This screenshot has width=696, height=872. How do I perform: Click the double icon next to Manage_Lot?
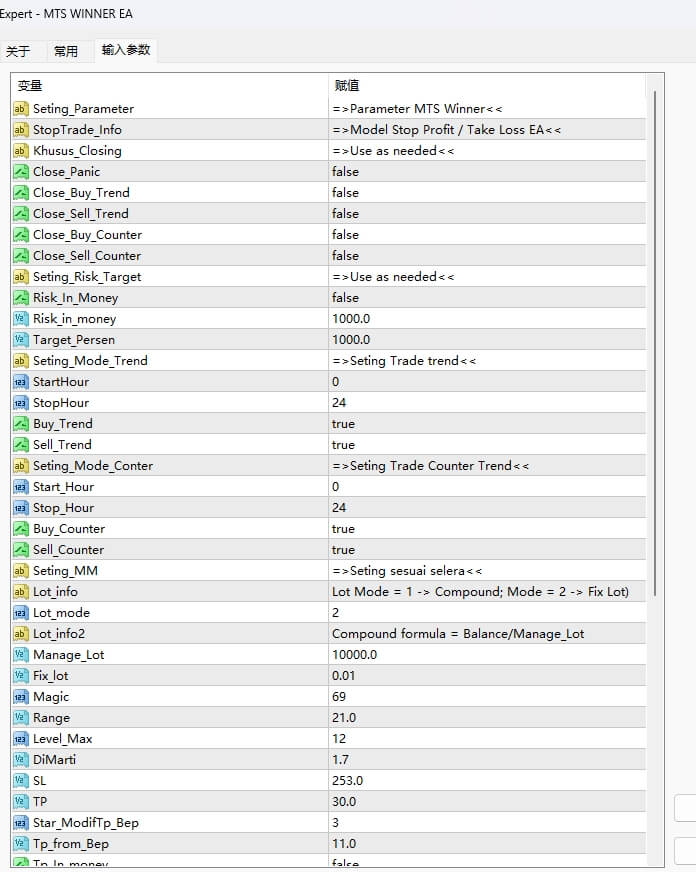point(21,654)
